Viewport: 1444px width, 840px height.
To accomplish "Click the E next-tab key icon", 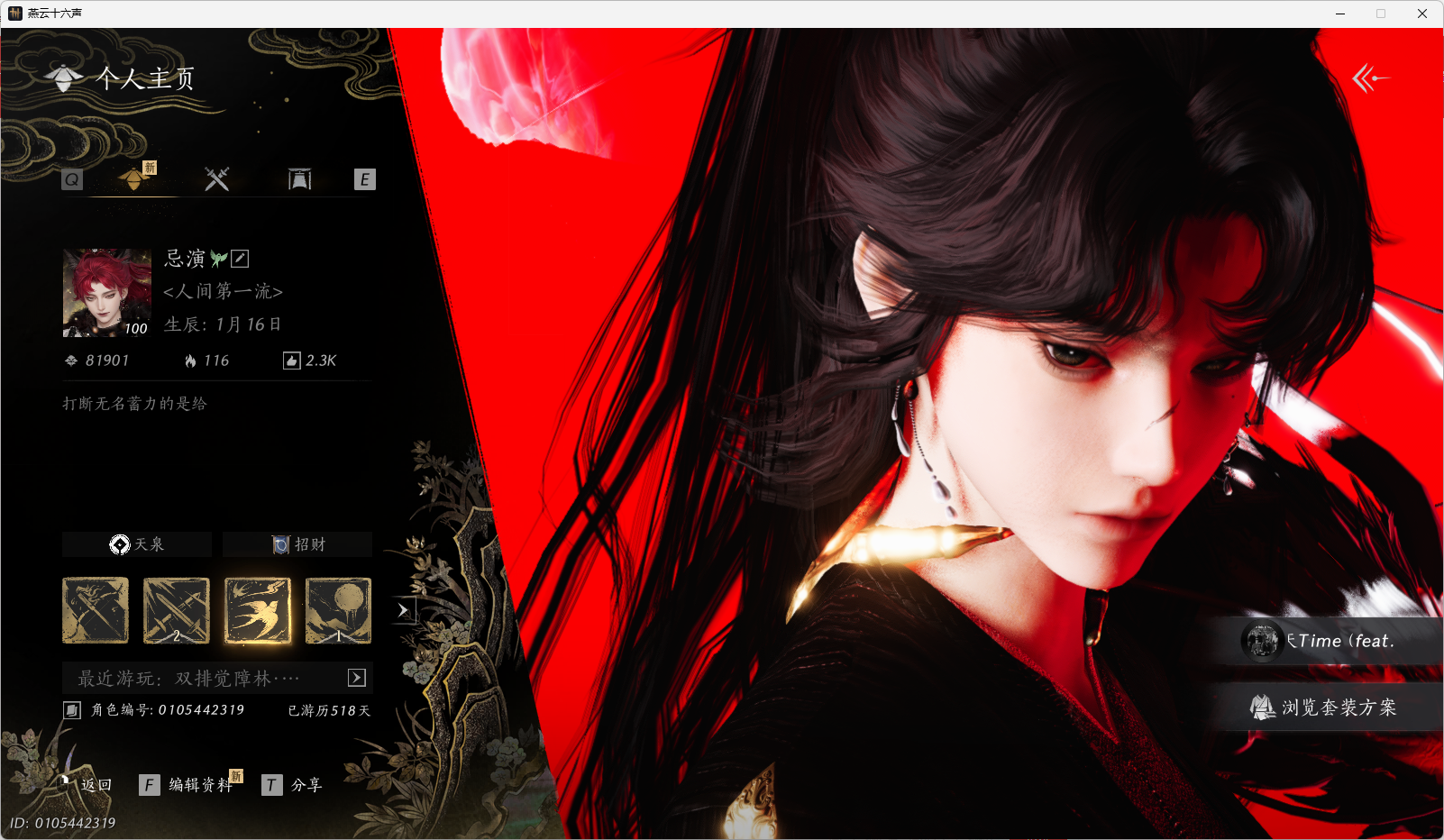I will pyautogui.click(x=365, y=179).
